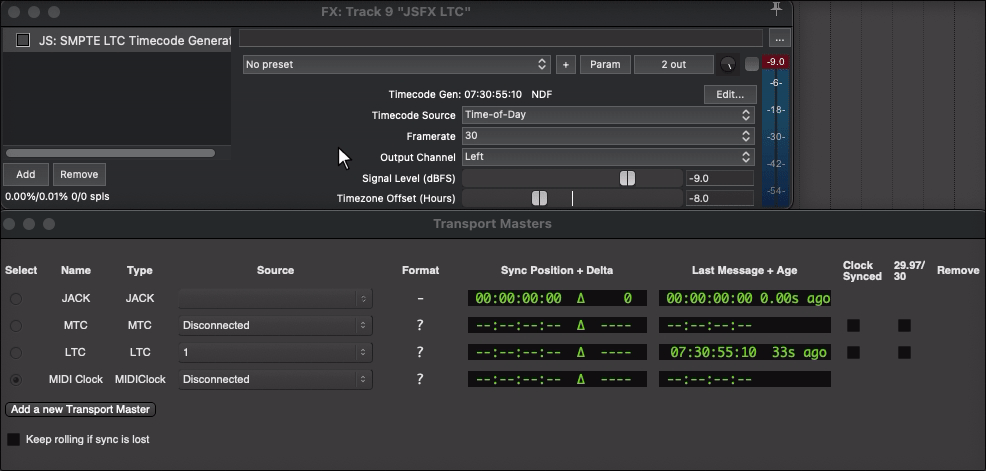Toggle LTC 29.97/30 checkbox

point(904,353)
